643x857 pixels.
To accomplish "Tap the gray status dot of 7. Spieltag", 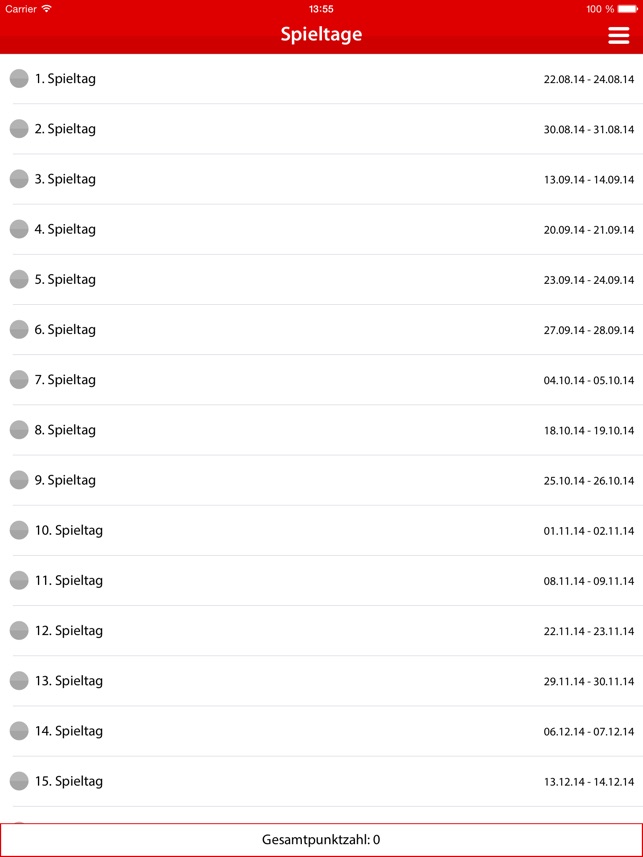I will (x=19, y=380).
